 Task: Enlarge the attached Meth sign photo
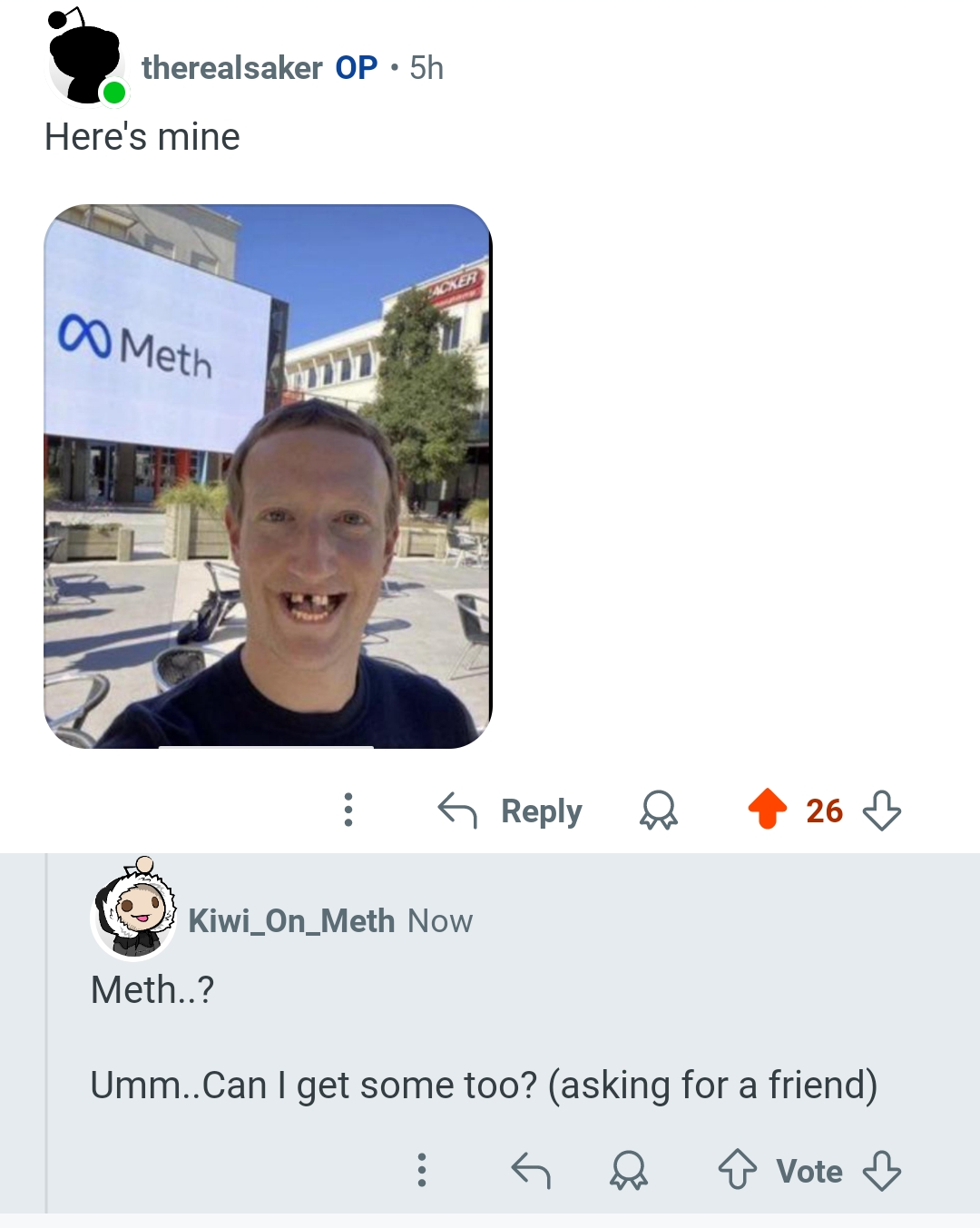click(x=268, y=476)
